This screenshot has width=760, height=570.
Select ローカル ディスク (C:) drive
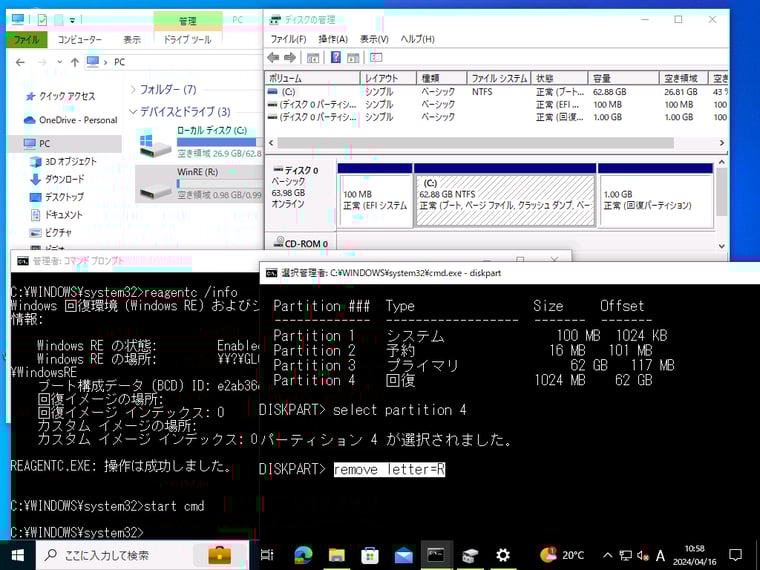point(200,143)
